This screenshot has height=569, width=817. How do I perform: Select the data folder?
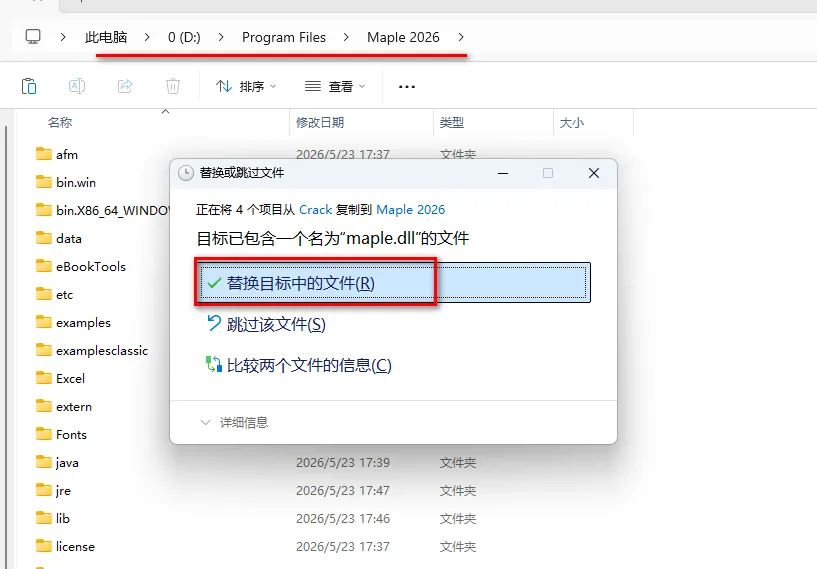(x=69, y=239)
